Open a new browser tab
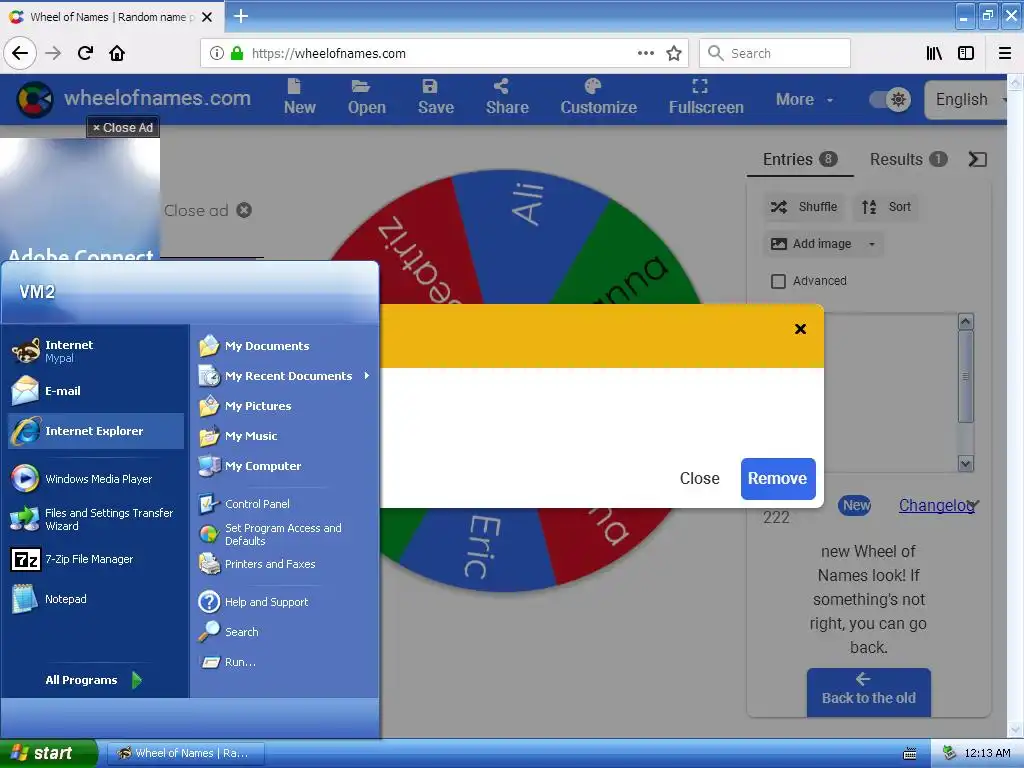1024x768 pixels. 241,16
